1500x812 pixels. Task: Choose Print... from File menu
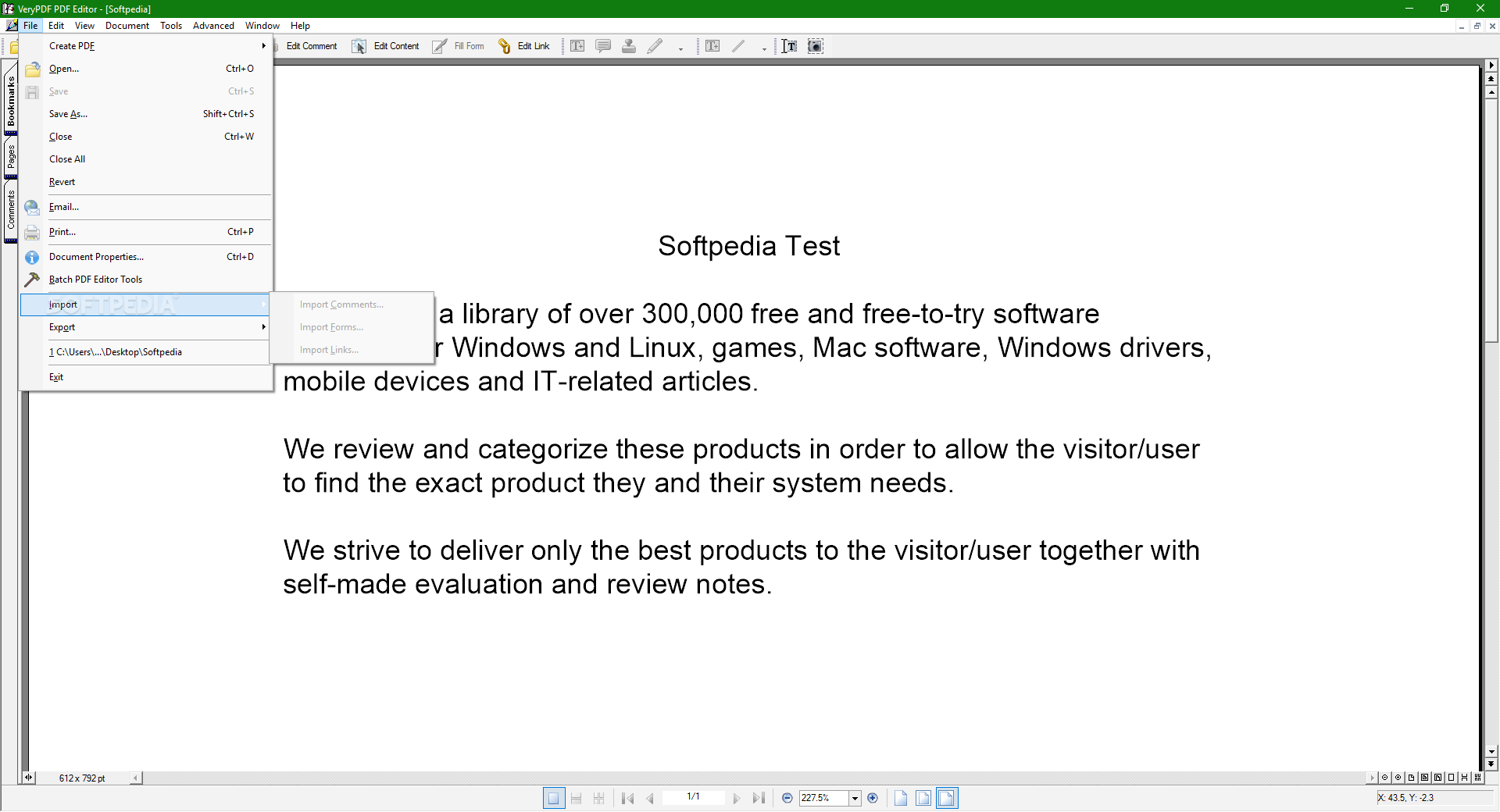click(146, 232)
